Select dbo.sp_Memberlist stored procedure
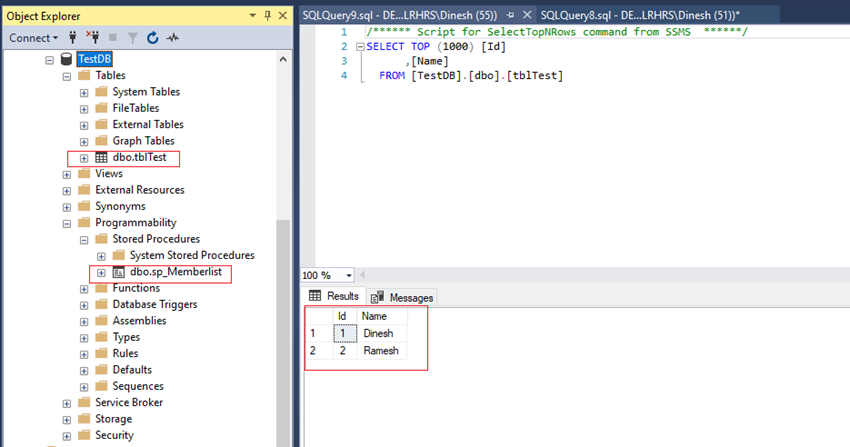The height and width of the screenshot is (447, 850). 176,271
